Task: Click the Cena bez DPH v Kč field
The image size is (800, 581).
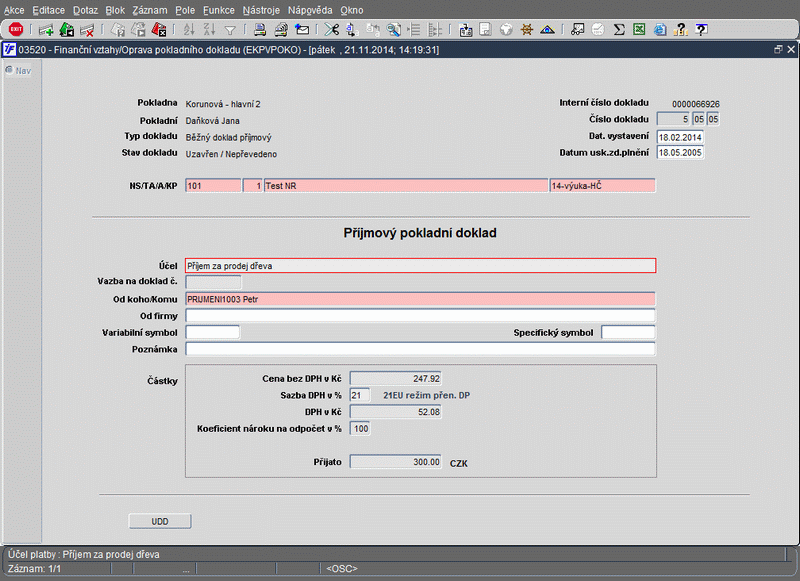Action: 395,378
